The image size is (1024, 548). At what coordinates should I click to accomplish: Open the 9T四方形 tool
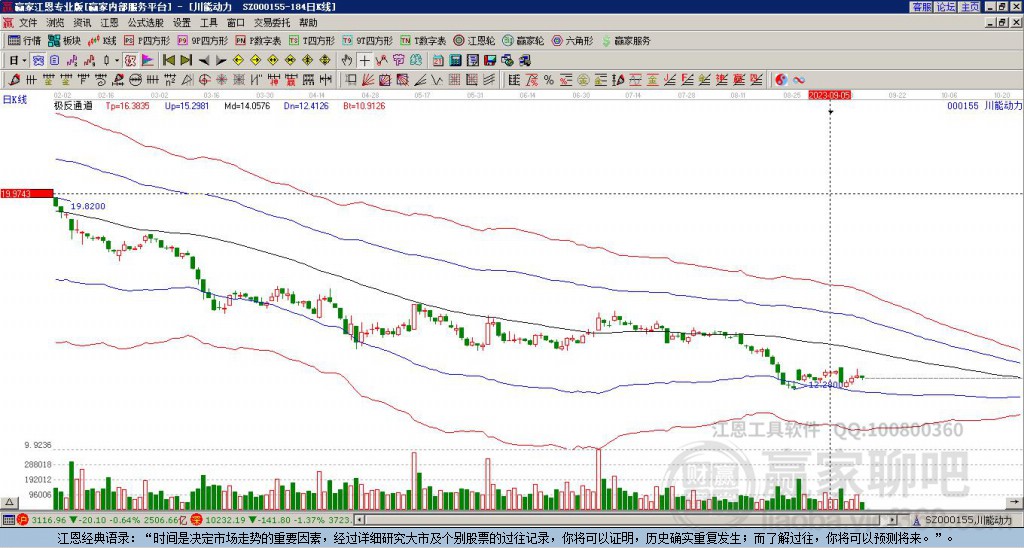[368, 40]
